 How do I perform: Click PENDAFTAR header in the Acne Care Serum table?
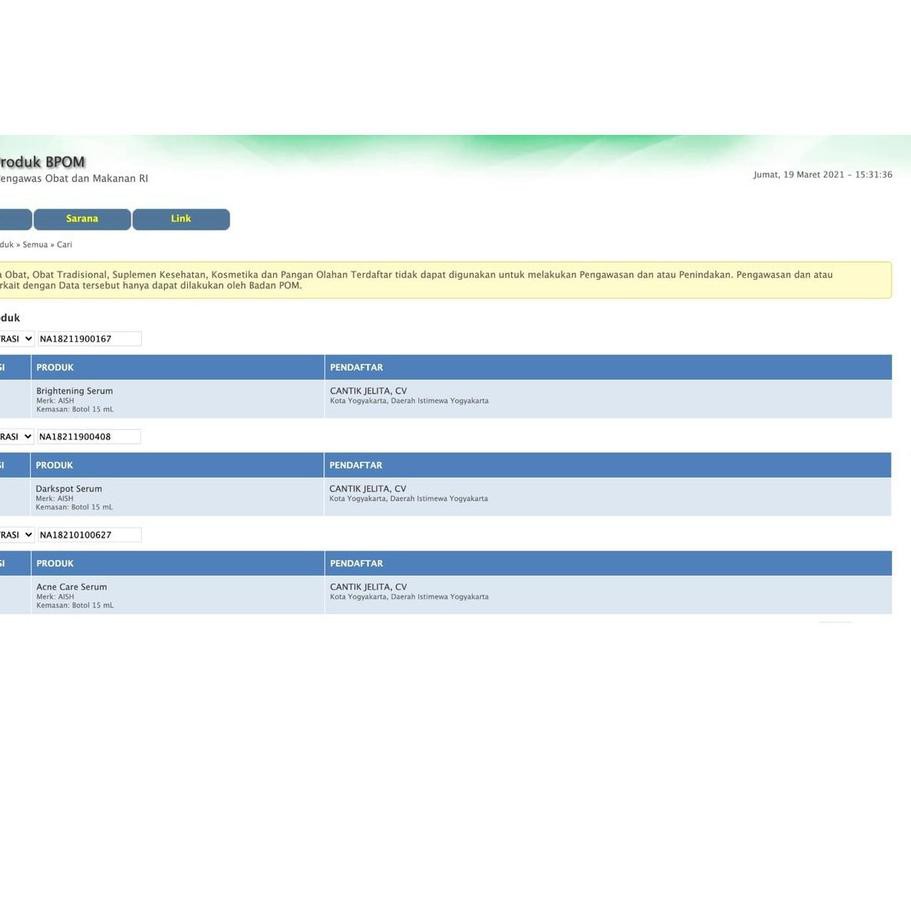tap(357, 564)
